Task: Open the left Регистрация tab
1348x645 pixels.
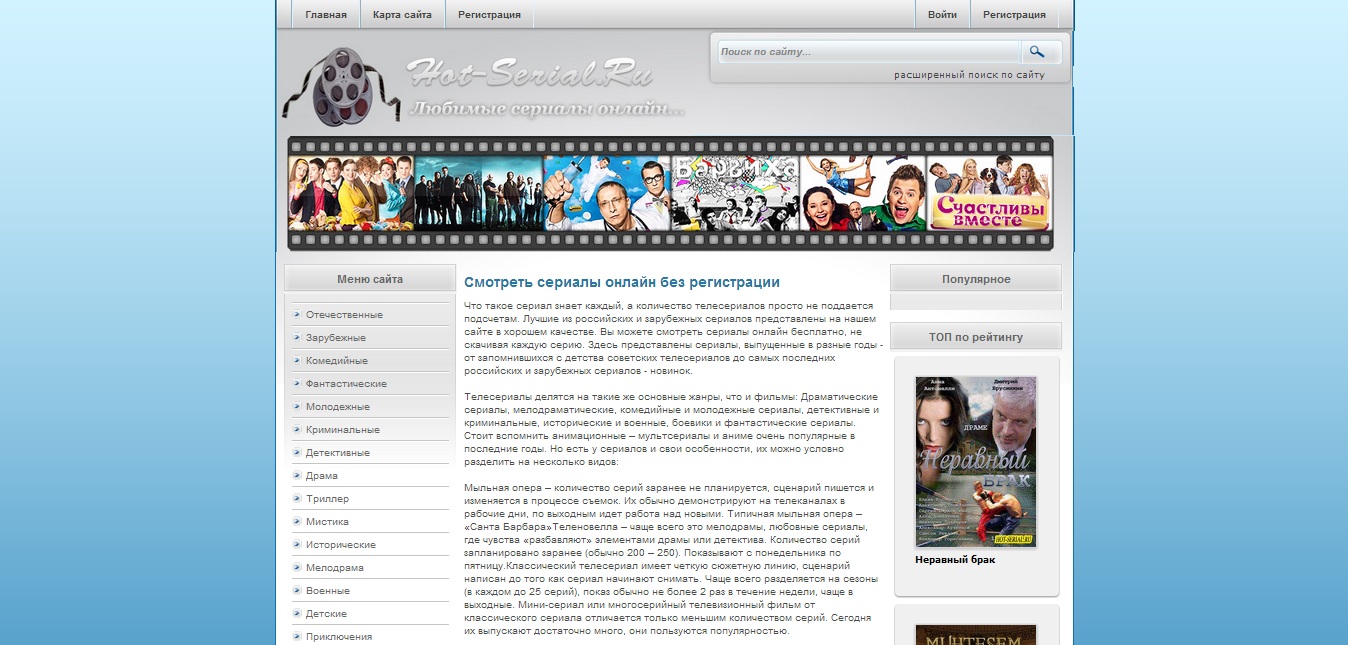Action: [x=489, y=15]
